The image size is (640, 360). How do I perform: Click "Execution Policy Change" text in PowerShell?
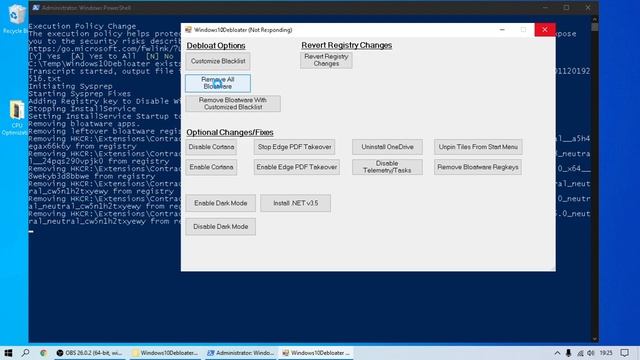click(x=82, y=26)
